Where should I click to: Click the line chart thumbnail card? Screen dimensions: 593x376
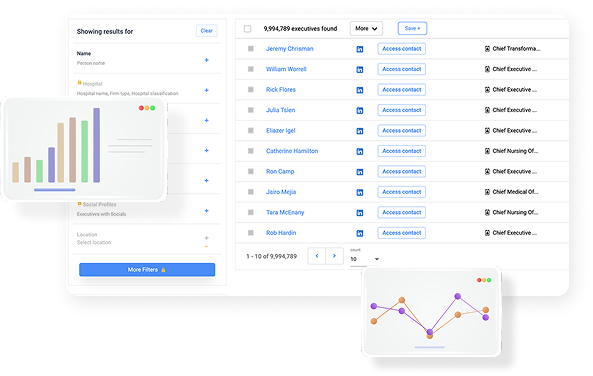(431, 312)
